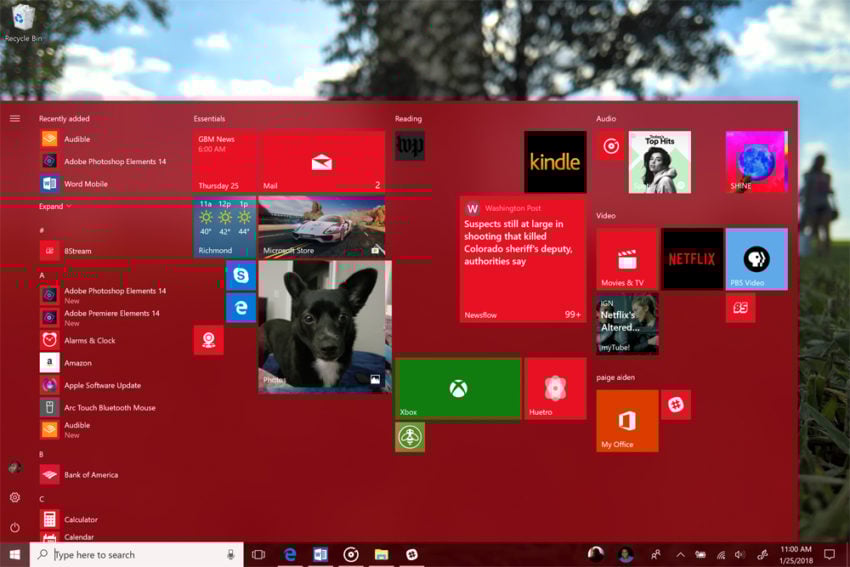
Task: Select the Essentials group heading
Action: pyautogui.click(x=209, y=119)
